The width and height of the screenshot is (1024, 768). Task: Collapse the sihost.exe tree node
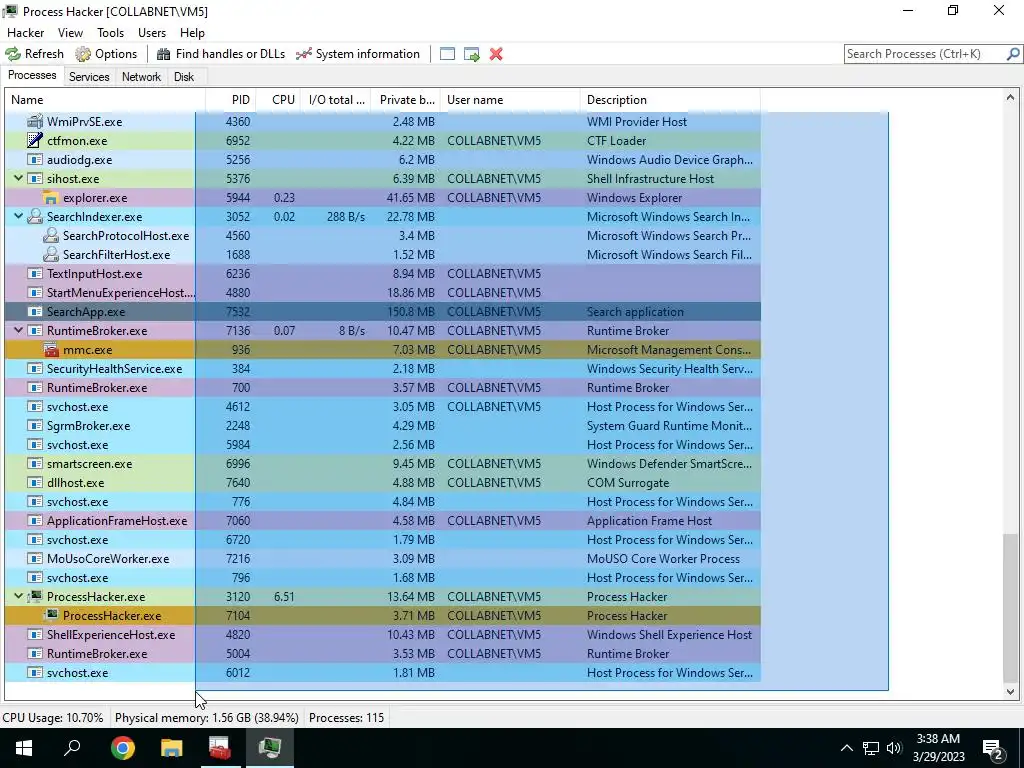18,178
